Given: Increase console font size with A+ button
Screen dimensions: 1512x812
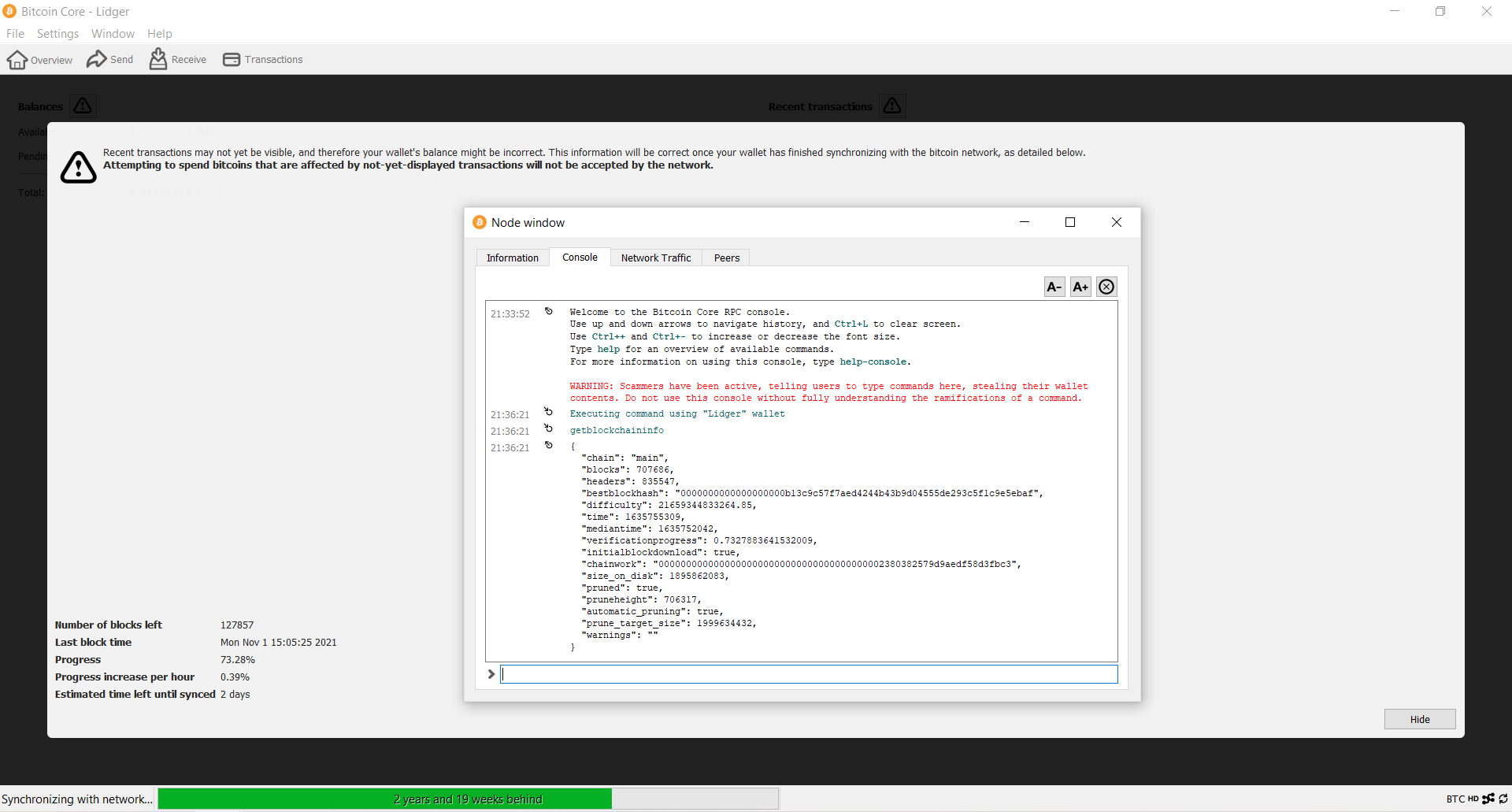Looking at the screenshot, I should [x=1080, y=287].
